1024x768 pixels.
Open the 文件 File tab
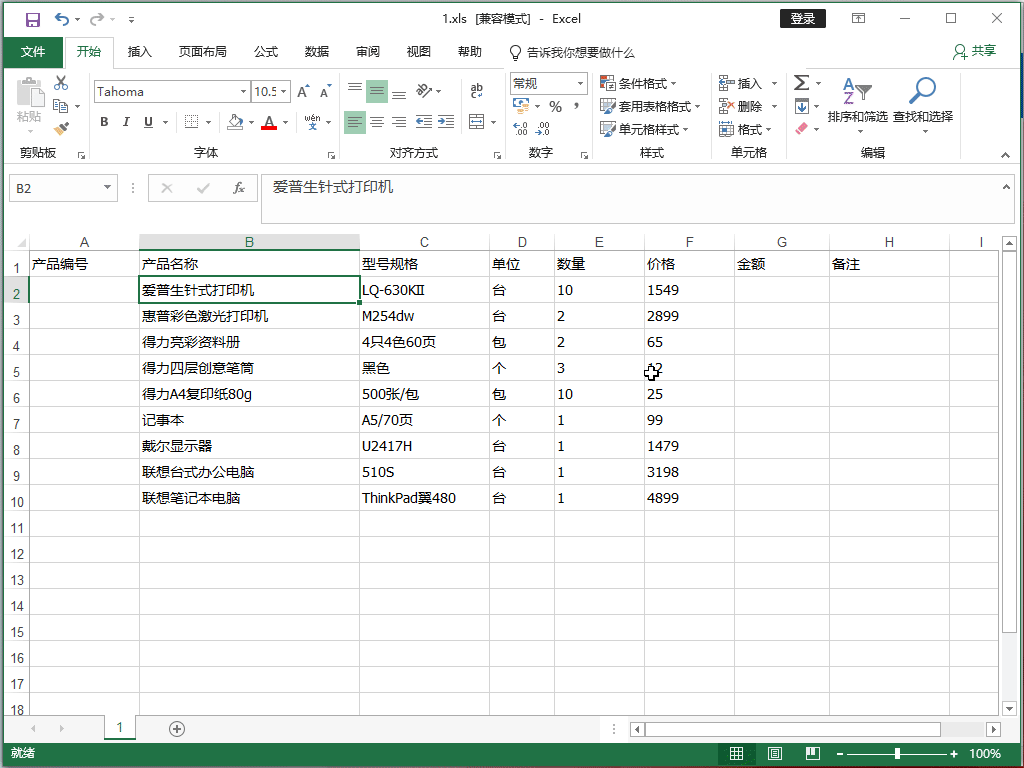tap(33, 52)
